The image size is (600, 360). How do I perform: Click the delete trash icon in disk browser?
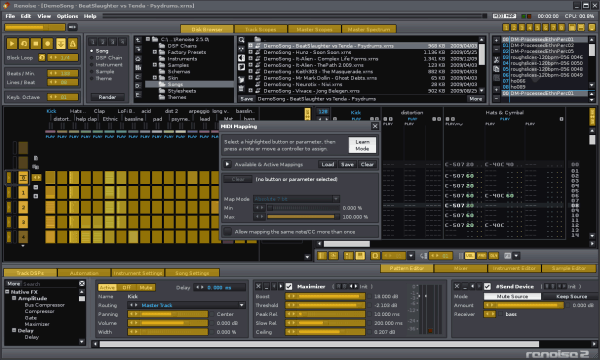241,88
